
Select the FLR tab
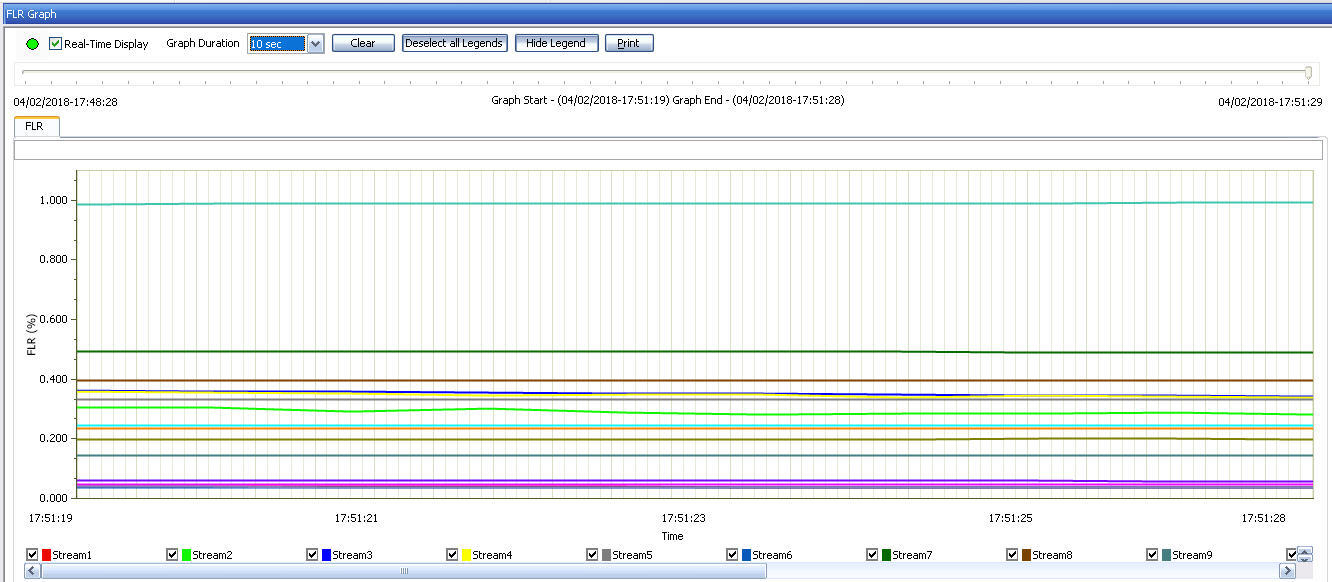pos(36,126)
